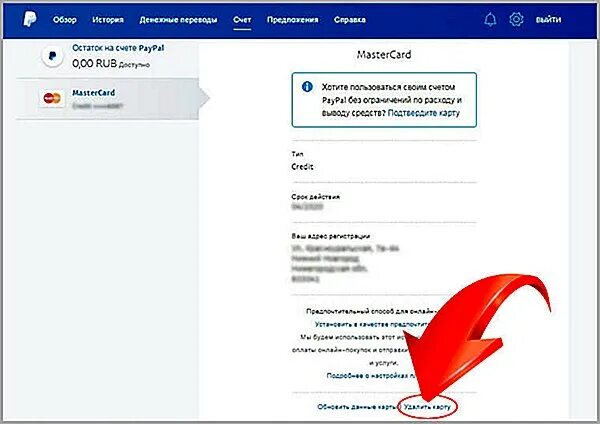Click Подробнее о настройках link
The height and width of the screenshot is (424, 600).
pyautogui.click(x=372, y=375)
